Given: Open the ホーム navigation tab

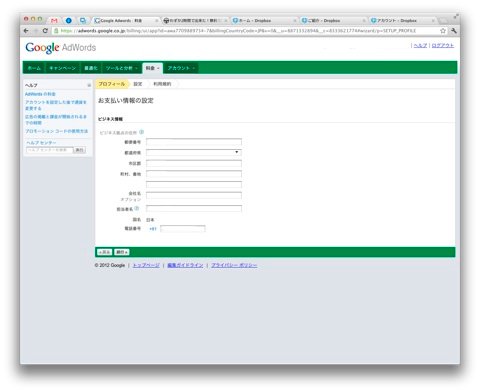Looking at the screenshot, I should tap(34, 68).
